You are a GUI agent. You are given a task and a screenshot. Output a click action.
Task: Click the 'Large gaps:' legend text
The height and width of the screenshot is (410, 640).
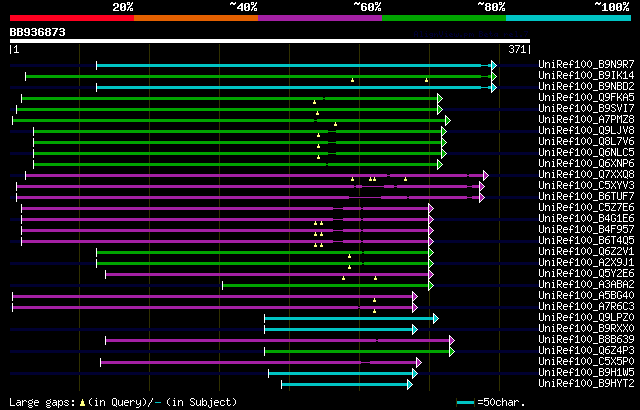coord(43,402)
